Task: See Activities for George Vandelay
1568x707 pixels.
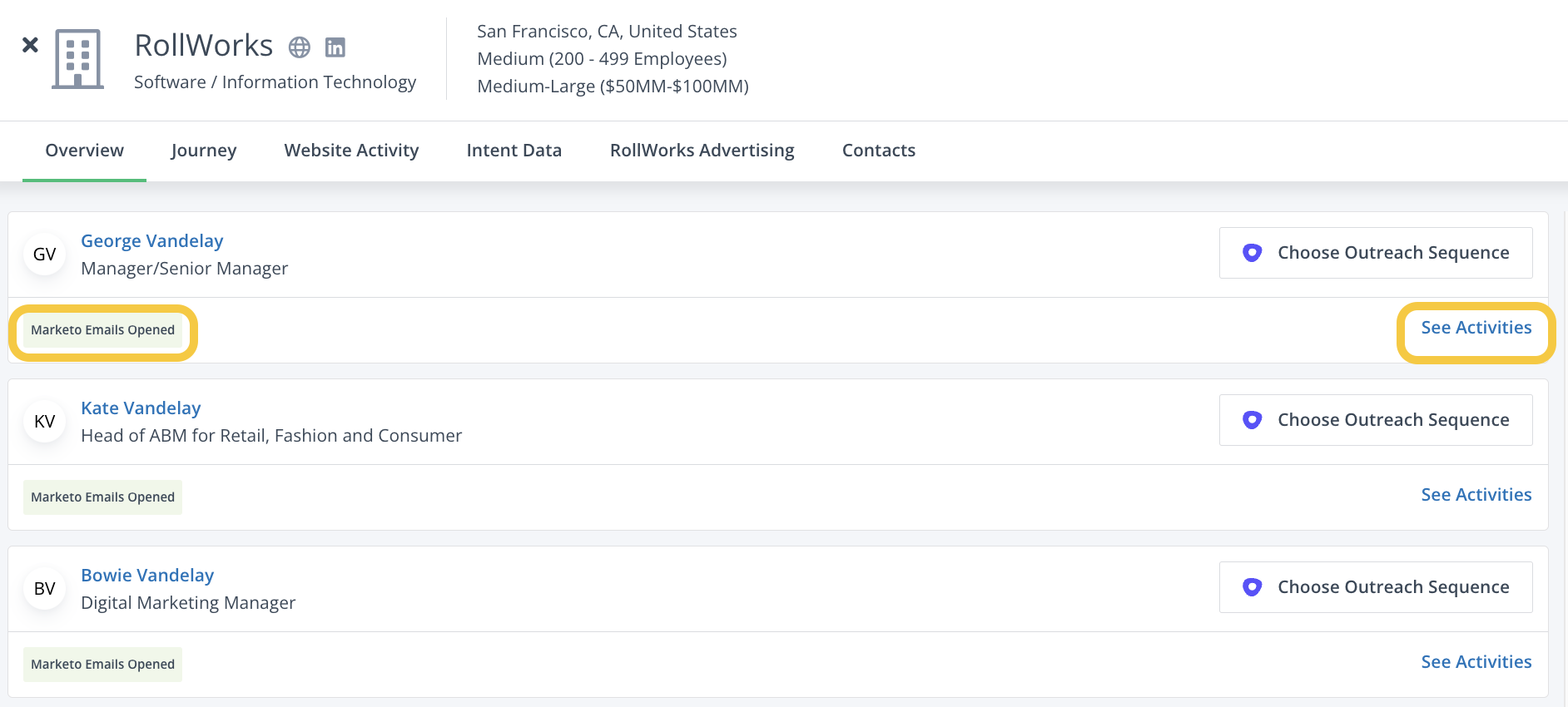Action: [1476, 328]
